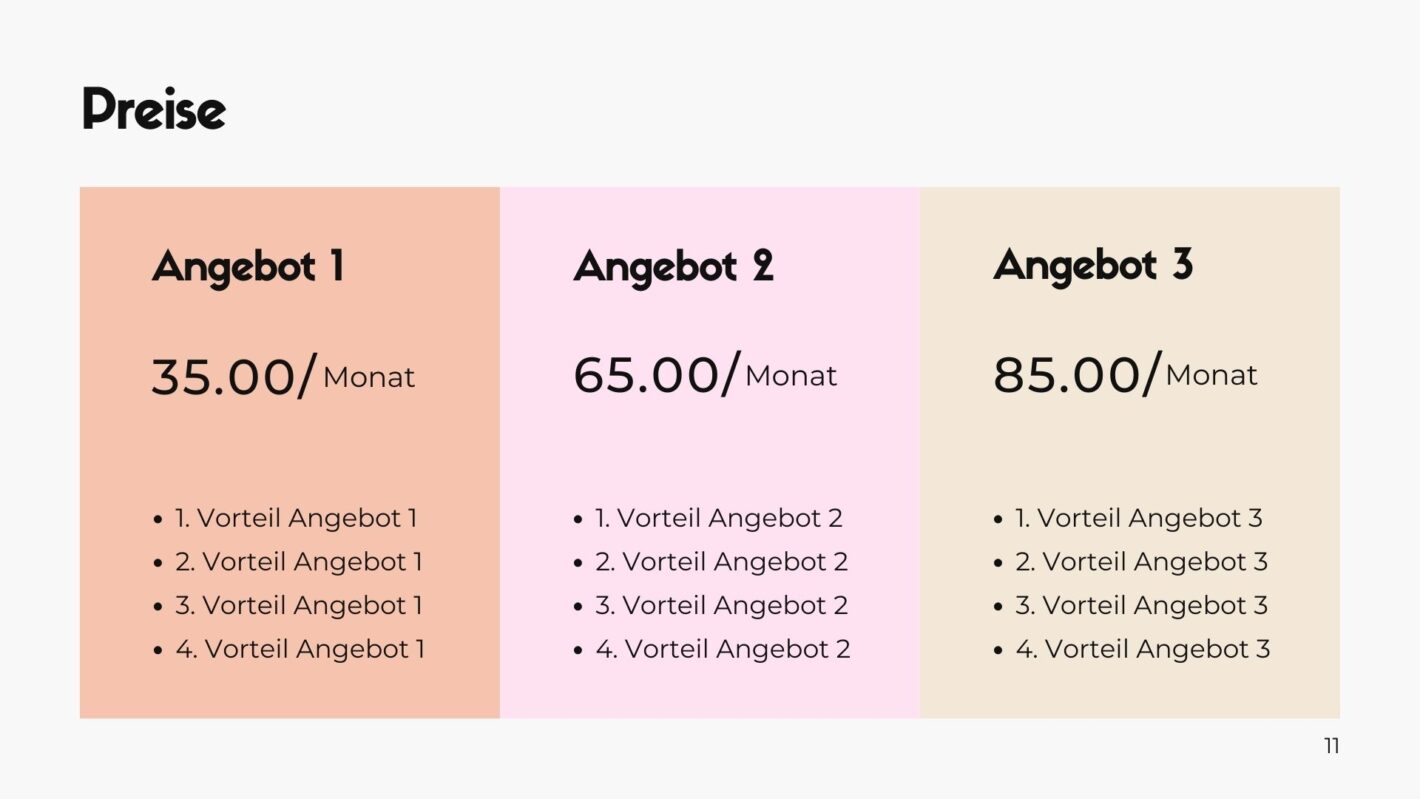The image size is (1420, 799).
Task: Click Monat label next to 85.00
Action: [x=1211, y=375]
